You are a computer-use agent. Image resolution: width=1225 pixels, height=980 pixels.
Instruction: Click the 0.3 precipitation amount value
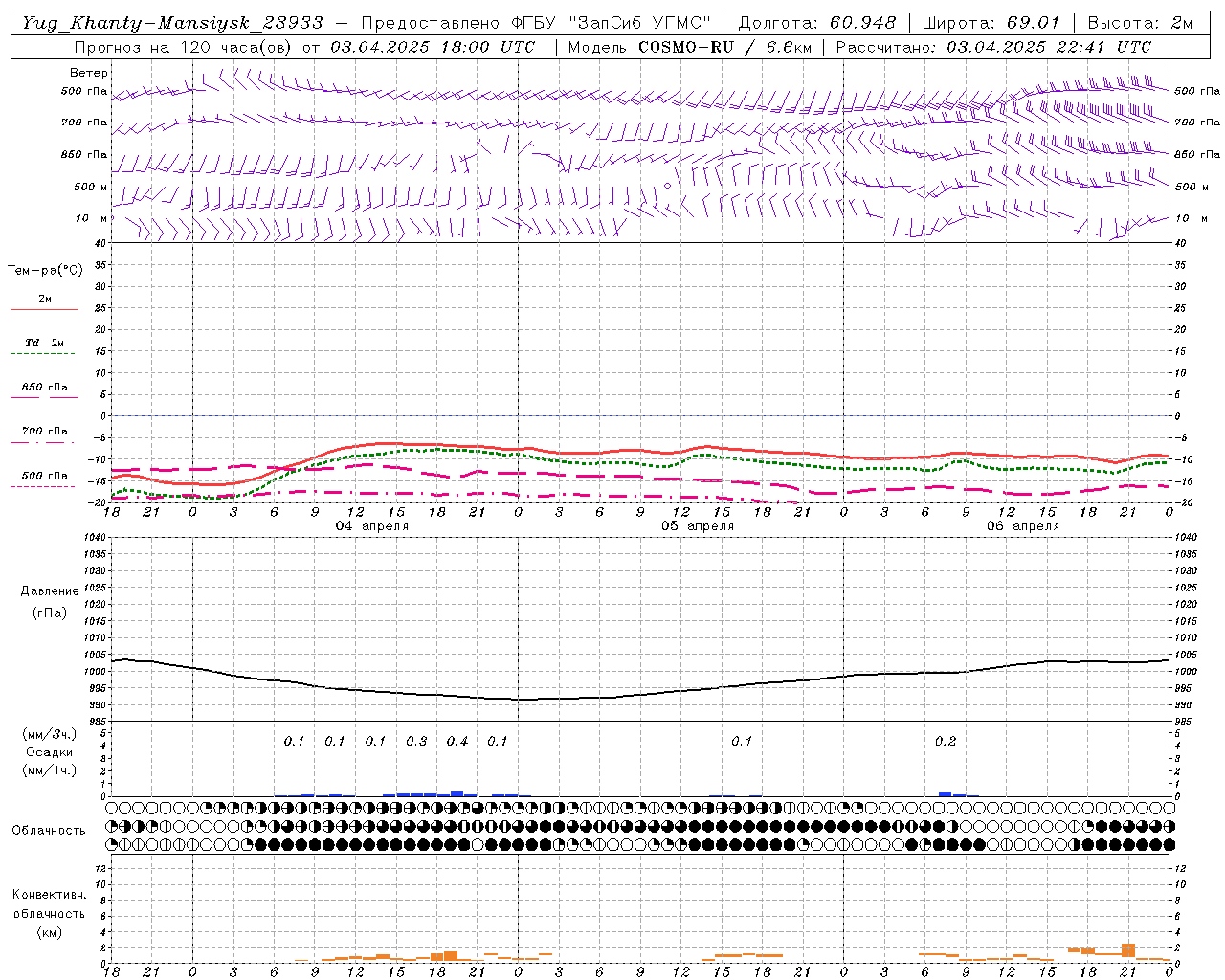click(x=416, y=742)
